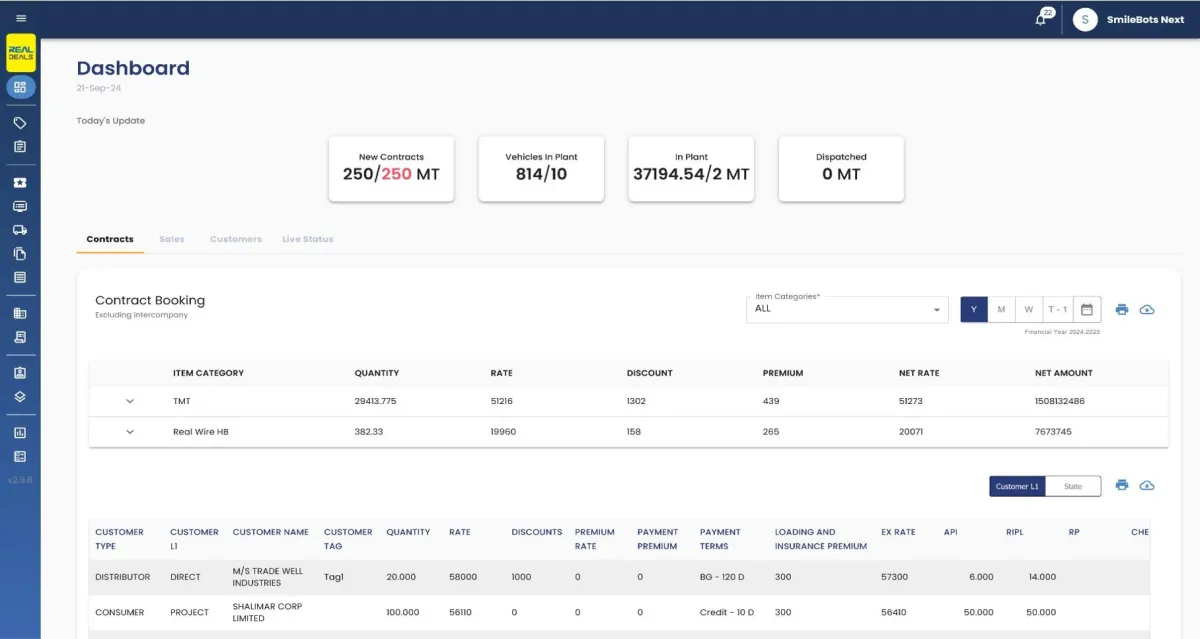
Task: Open the notifications bell icon
Action: pyautogui.click(x=1041, y=19)
